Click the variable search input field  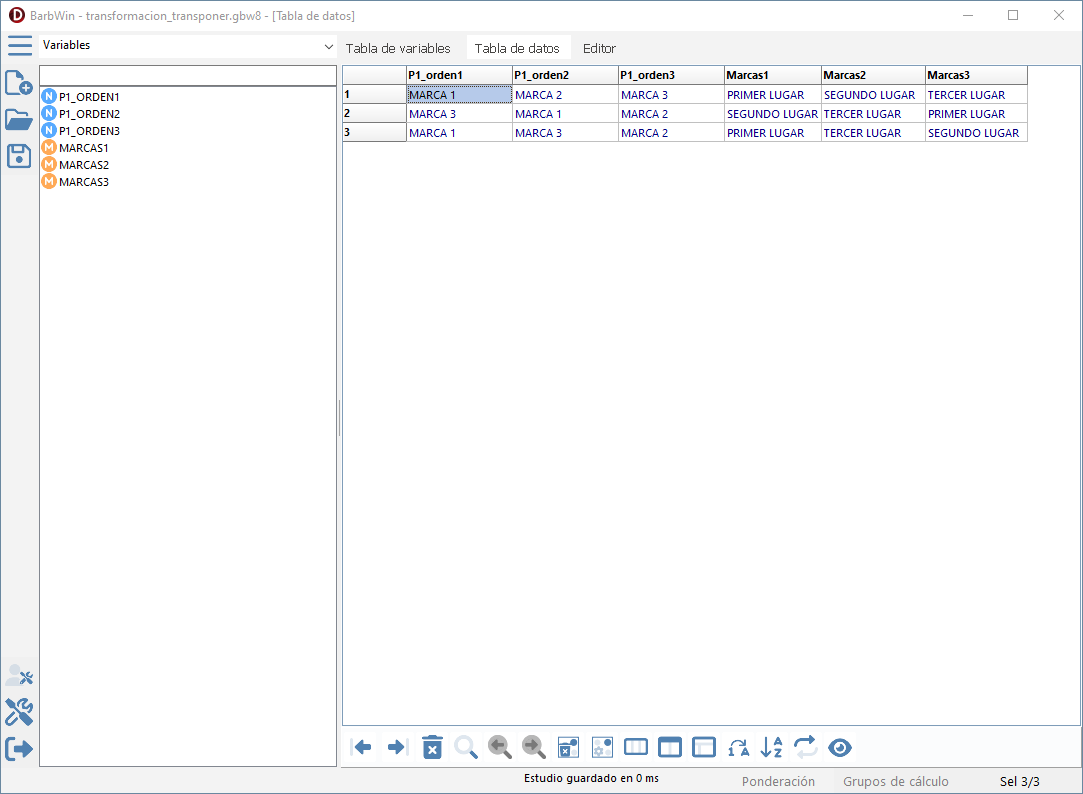188,76
